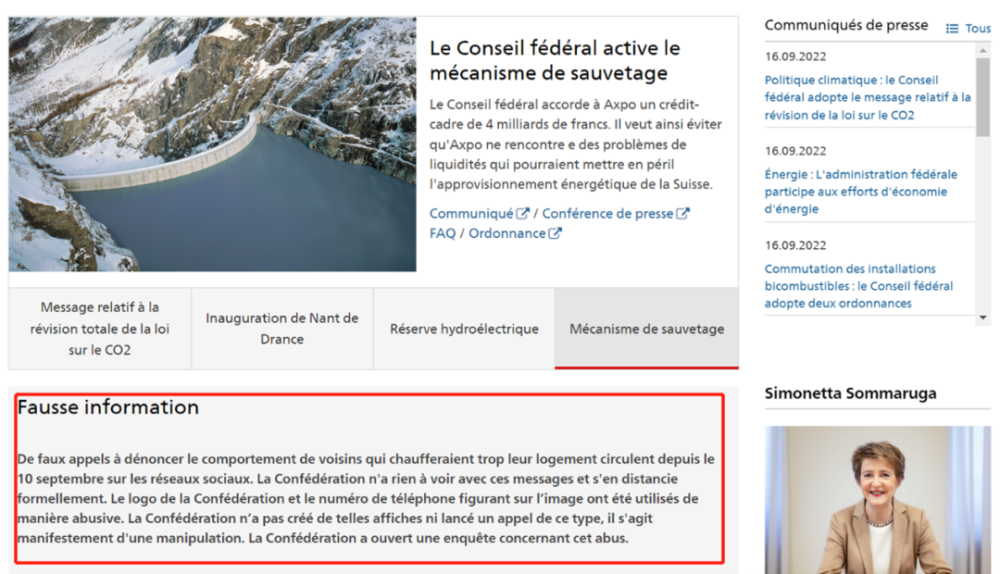The width and height of the screenshot is (1000, 574).
Task: Click the Simonetta Sommaruga heading
Action: pyautogui.click(x=850, y=393)
